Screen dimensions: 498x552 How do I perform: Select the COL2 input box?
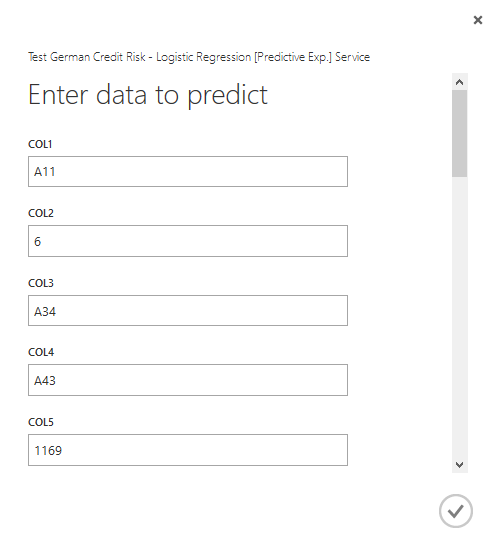[x=188, y=241]
